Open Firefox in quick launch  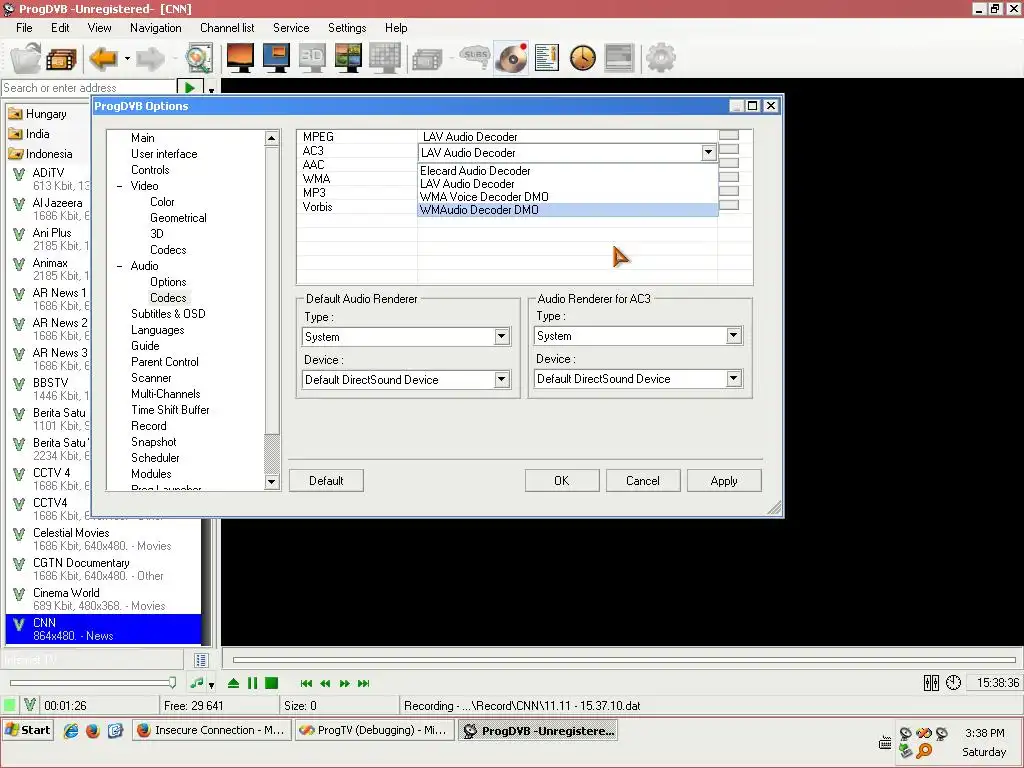(x=93, y=731)
